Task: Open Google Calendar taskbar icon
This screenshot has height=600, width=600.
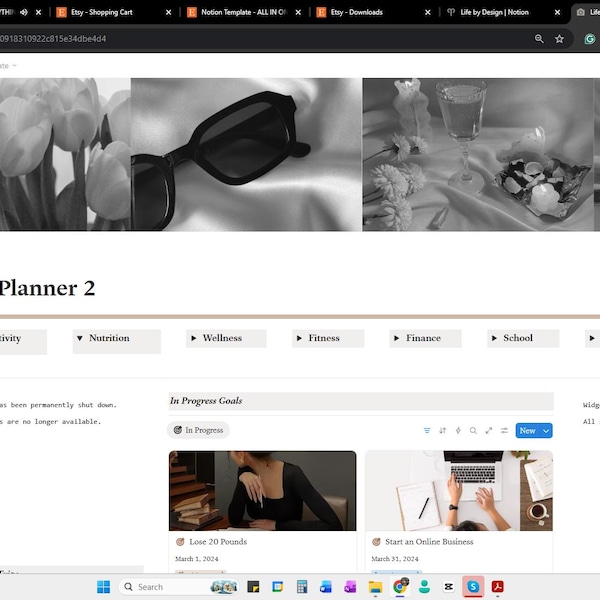Action: [x=277, y=587]
